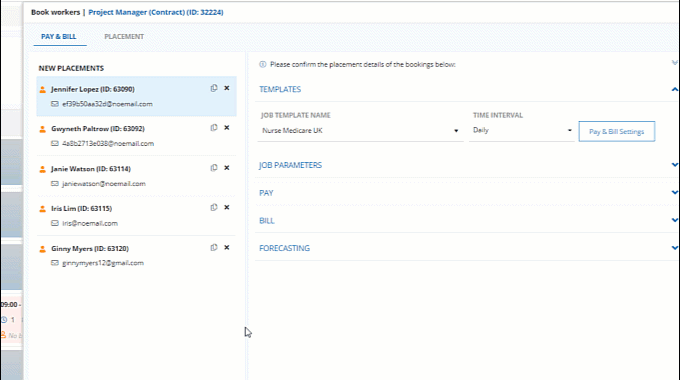
Task: Open Project Manager (Contract) job link
Action: tap(156, 12)
